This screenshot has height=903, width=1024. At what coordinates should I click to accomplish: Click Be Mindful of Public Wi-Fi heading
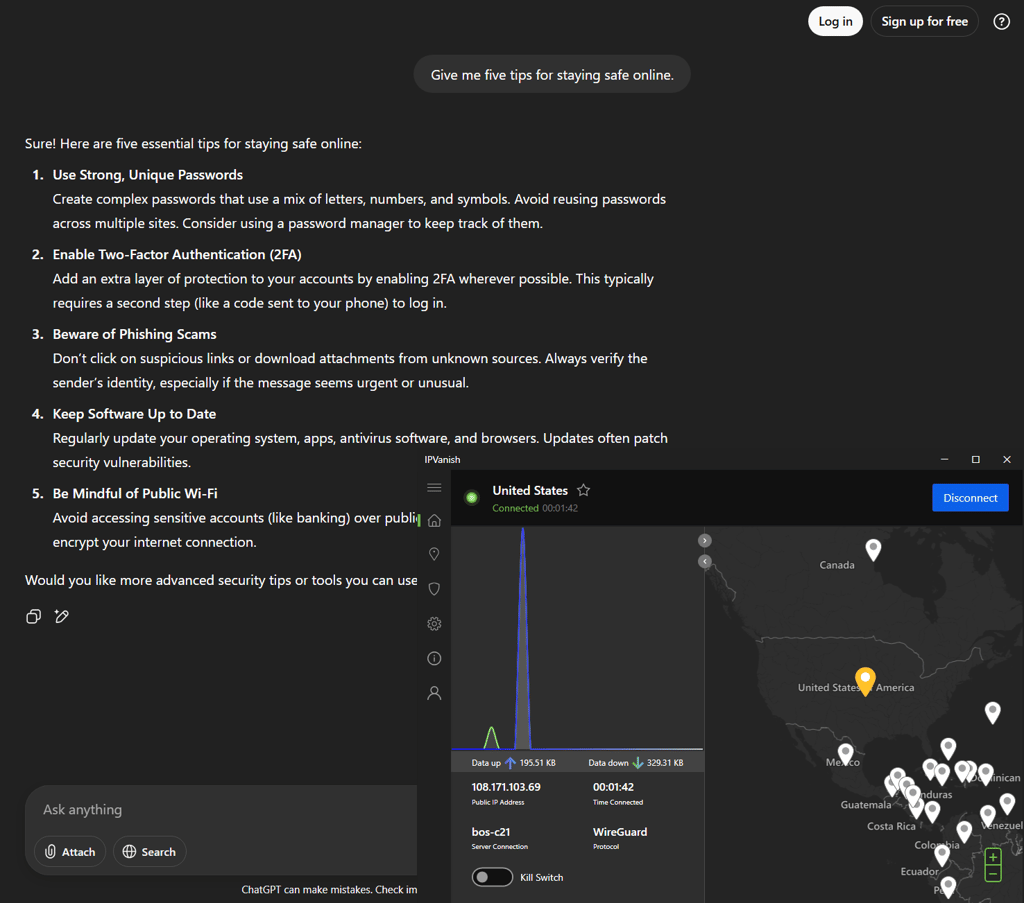135,494
